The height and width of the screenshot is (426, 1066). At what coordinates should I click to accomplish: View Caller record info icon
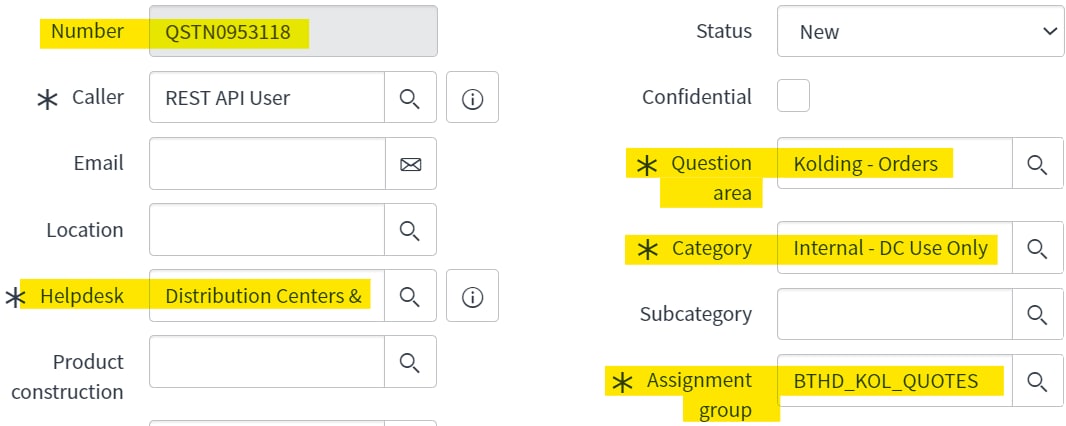(472, 97)
